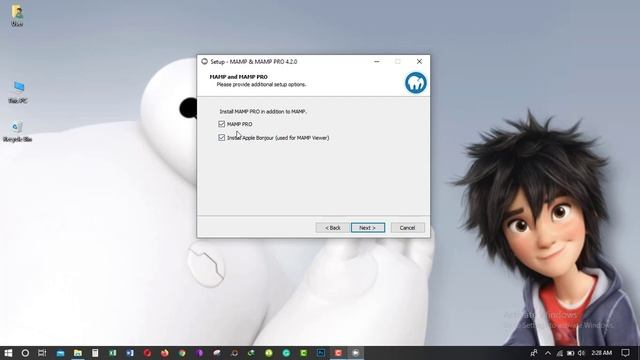Image resolution: width=640 pixels, height=360 pixels.
Task: Go back with the Back button
Action: point(333,228)
